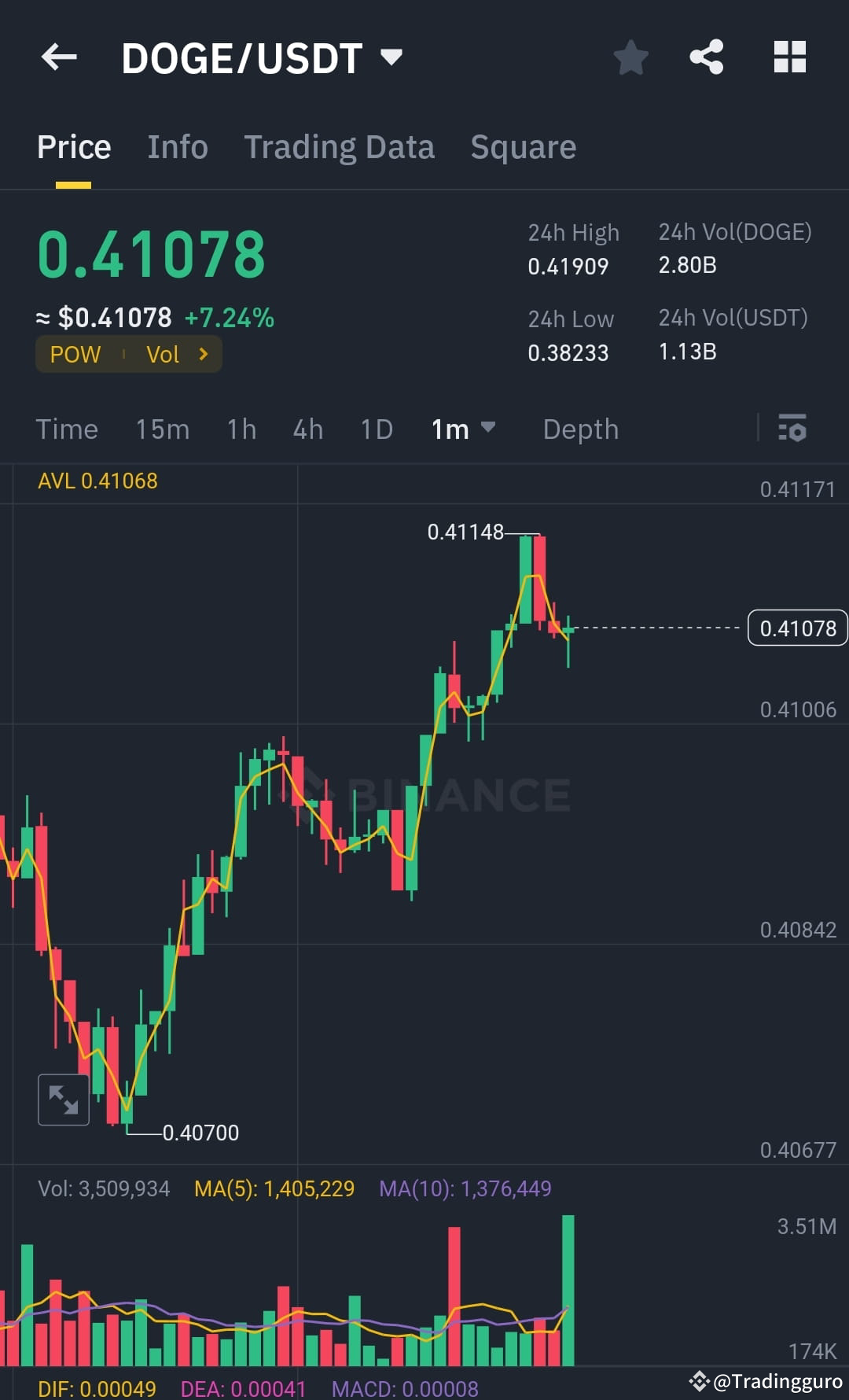
Task: Select the Info tab
Action: 177,146
